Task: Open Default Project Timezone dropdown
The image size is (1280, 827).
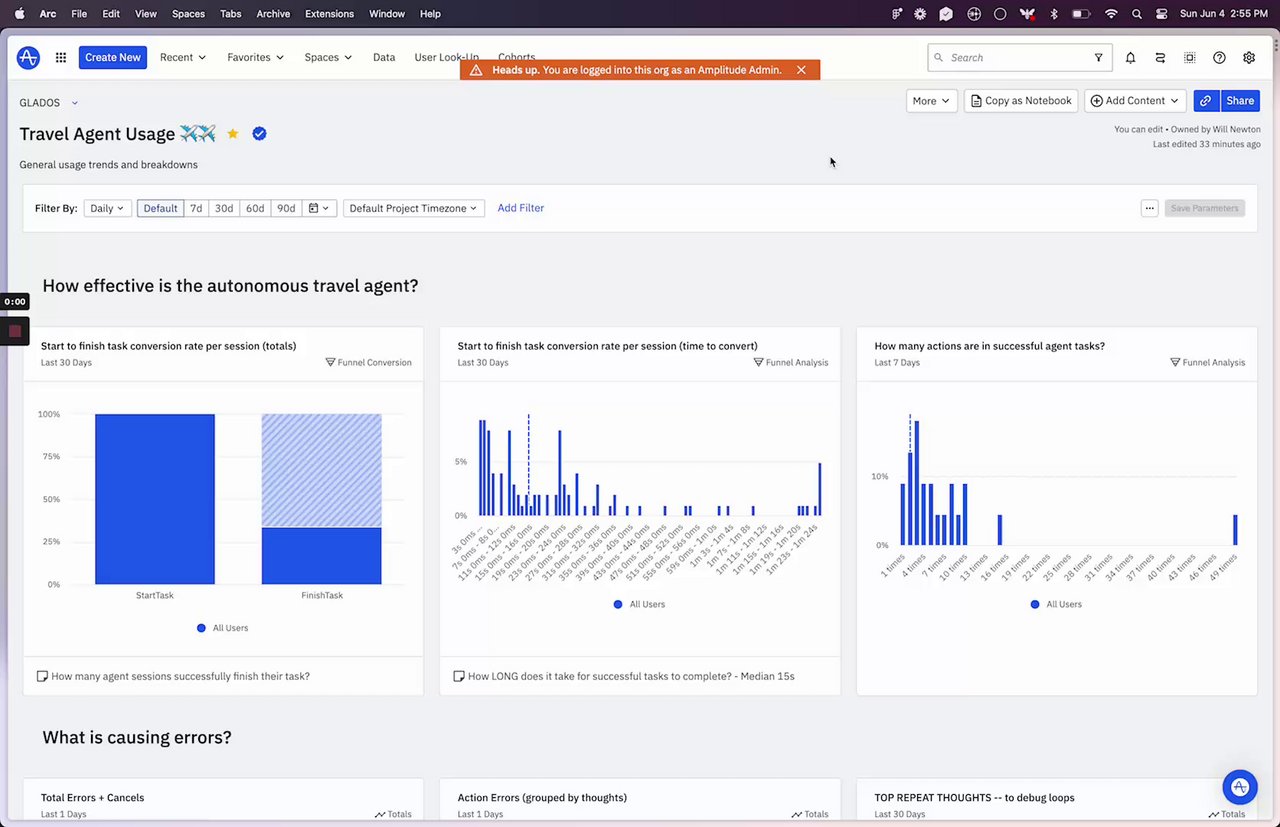Action: point(413,208)
